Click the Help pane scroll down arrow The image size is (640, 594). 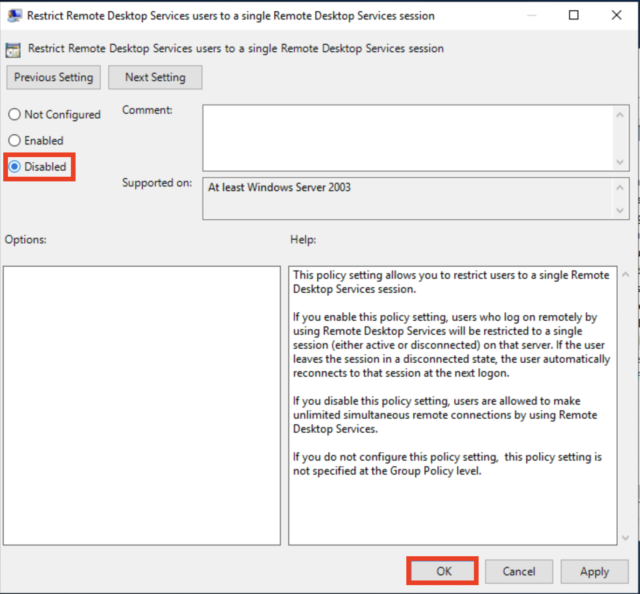click(x=625, y=538)
